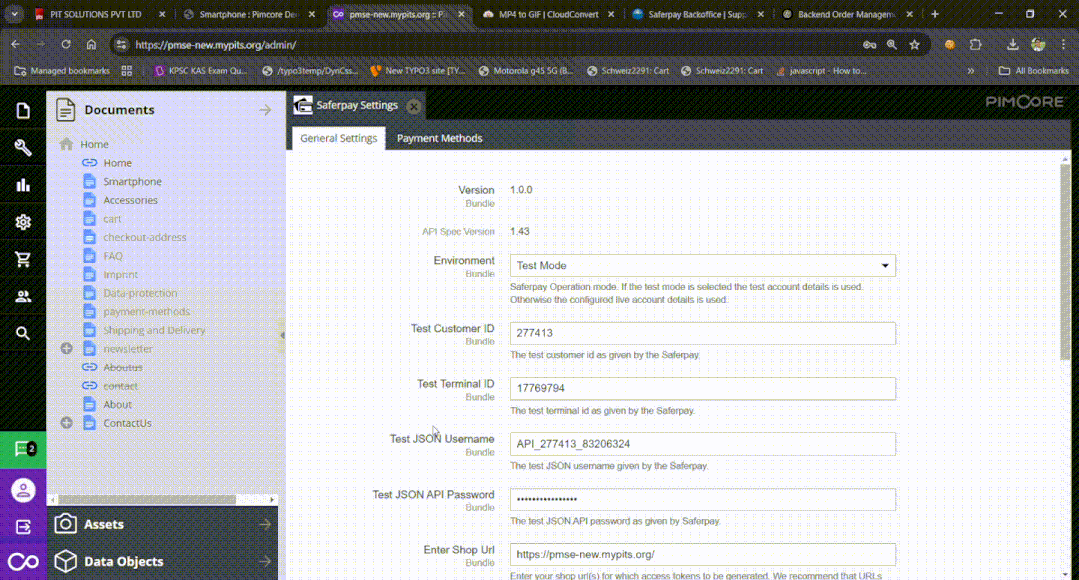Click the Test Terminal ID field
This screenshot has width=1079, height=580.
(x=703, y=388)
